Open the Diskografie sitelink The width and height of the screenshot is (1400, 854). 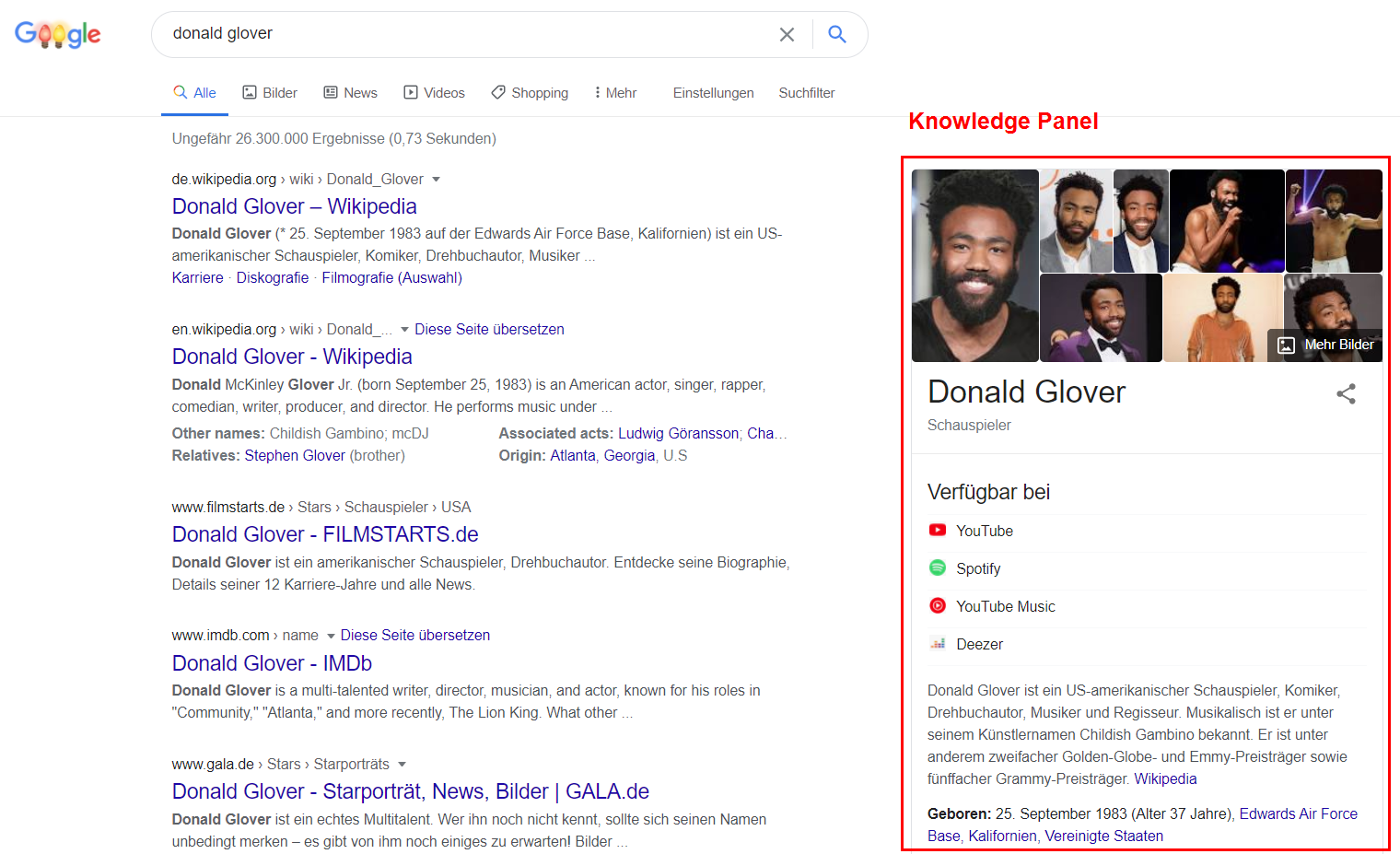click(x=273, y=277)
